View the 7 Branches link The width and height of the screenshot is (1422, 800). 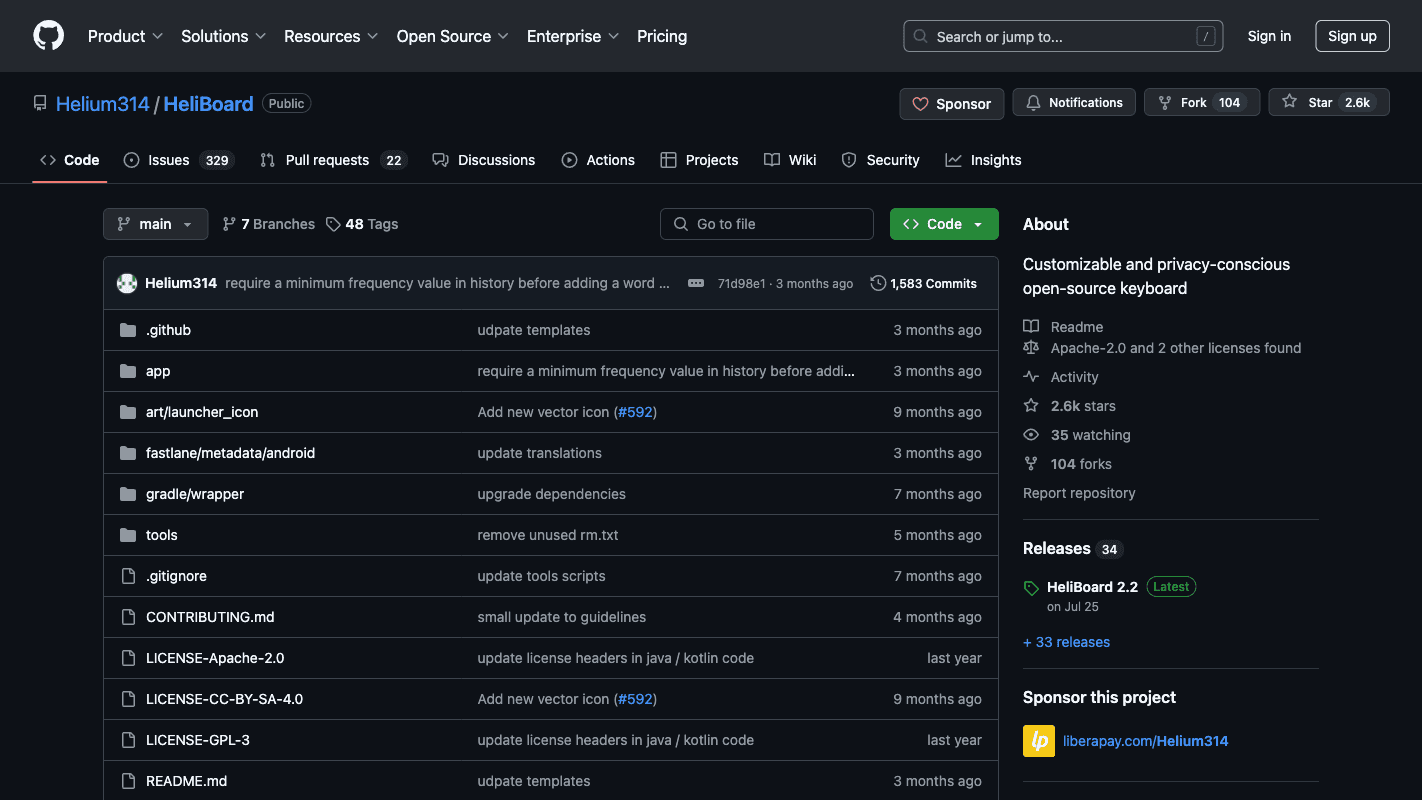tap(268, 224)
